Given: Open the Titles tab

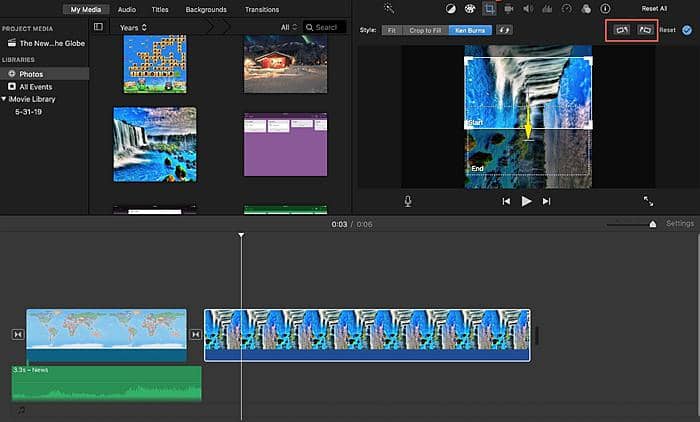Looking at the screenshot, I should point(160,9).
